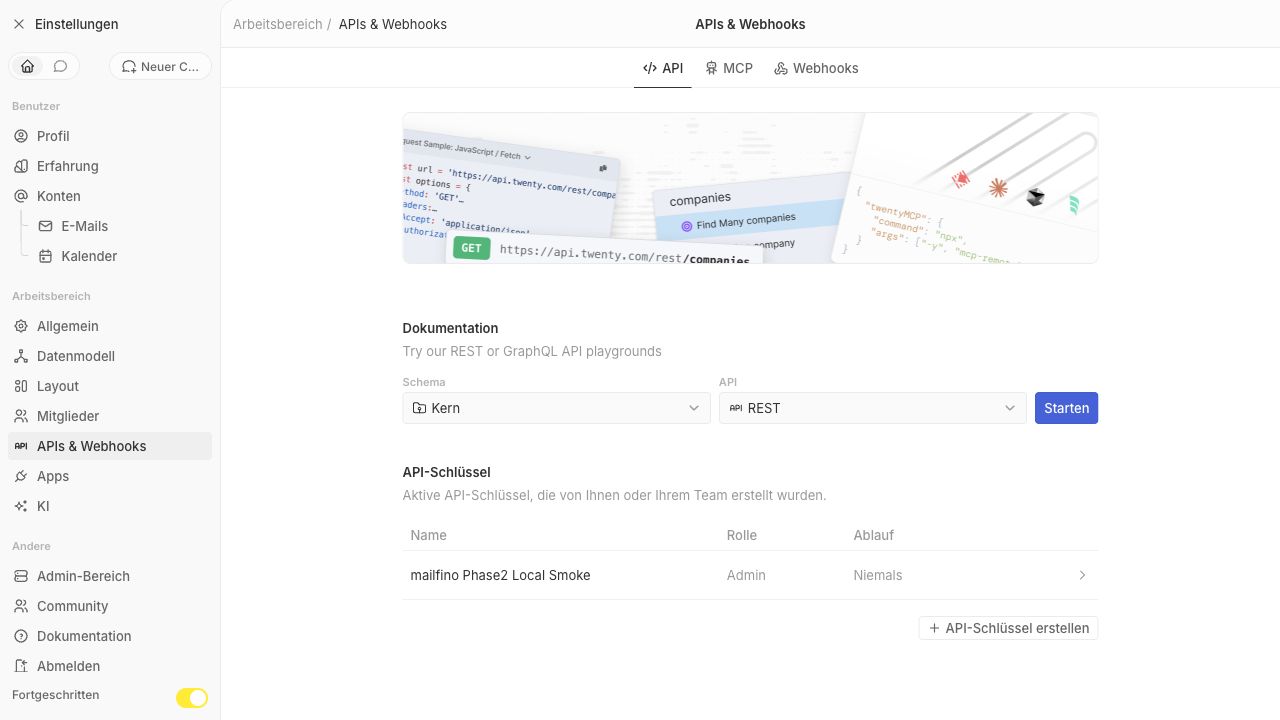
Task: Click the Konten at-sign icon
Action: [21, 196]
